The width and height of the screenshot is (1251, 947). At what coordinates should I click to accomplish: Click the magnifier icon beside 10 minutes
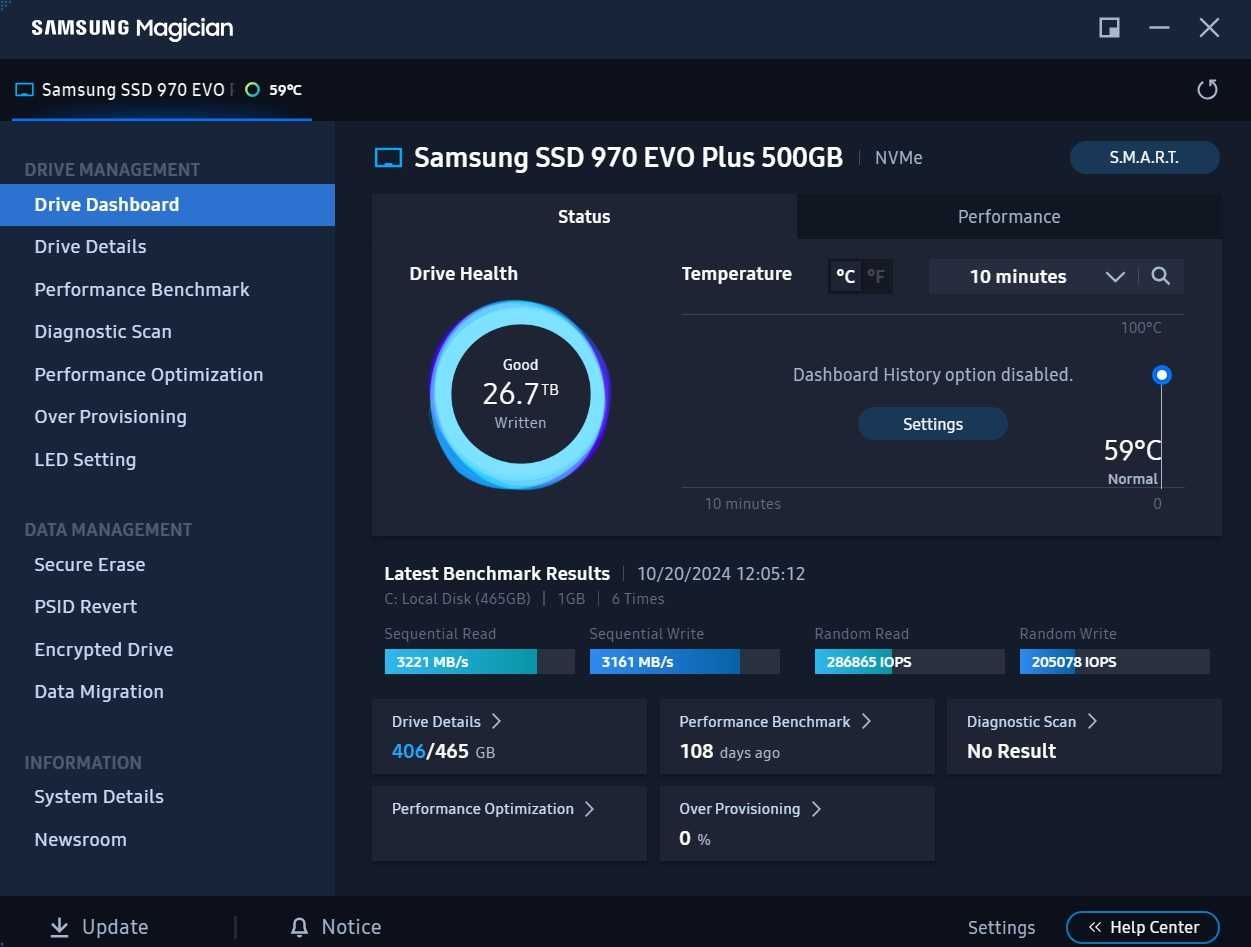(1160, 277)
